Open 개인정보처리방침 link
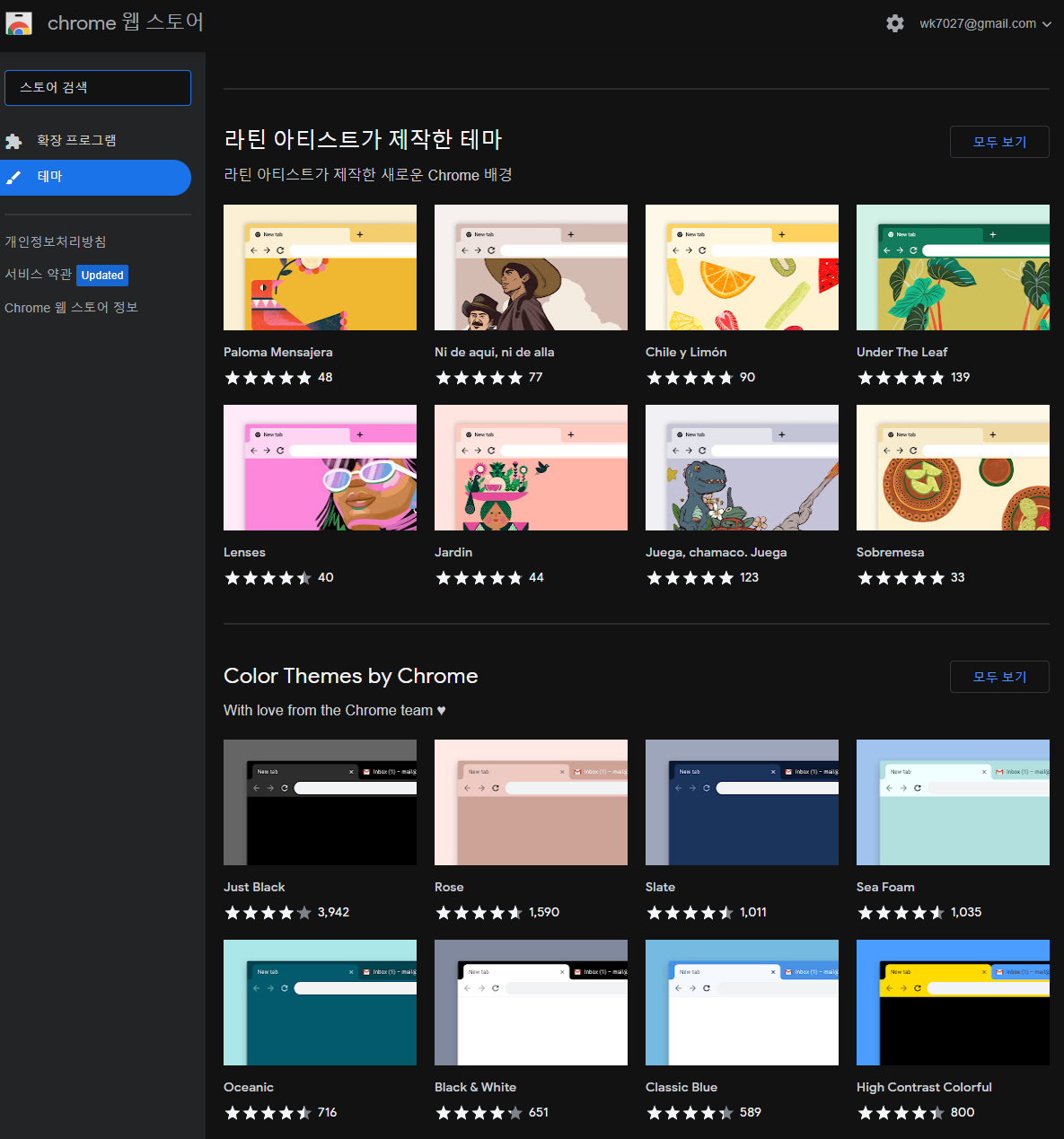Viewport: 1064px width, 1139px height. (56, 241)
